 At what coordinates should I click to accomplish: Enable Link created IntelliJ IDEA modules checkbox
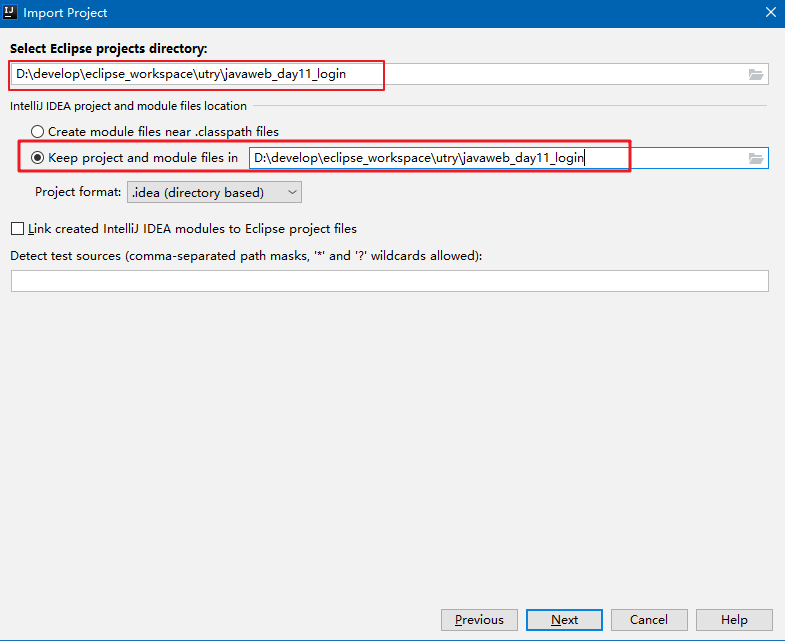point(18,229)
